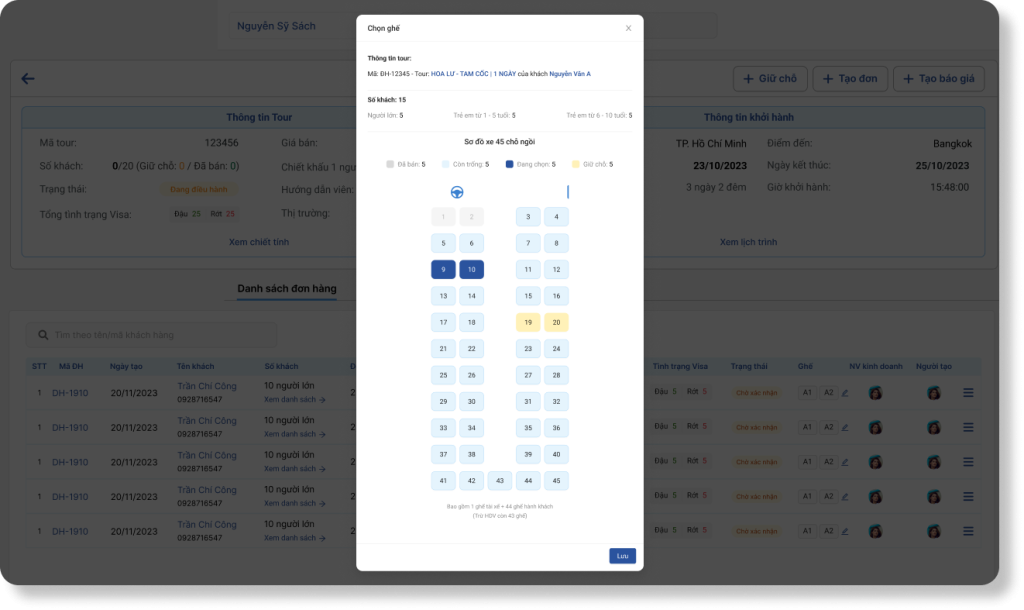
Task: Open the second row's hamburger menu icon
Action: point(968,427)
